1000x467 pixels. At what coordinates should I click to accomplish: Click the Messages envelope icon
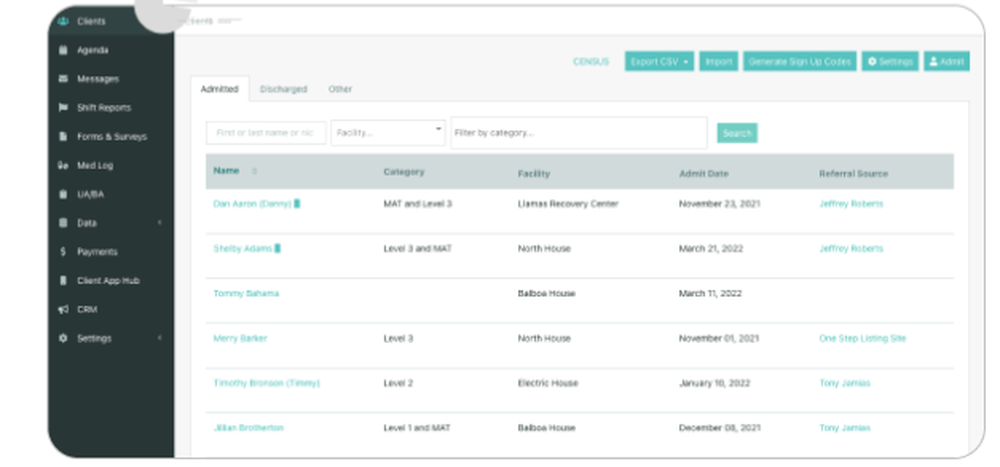pyautogui.click(x=62, y=78)
